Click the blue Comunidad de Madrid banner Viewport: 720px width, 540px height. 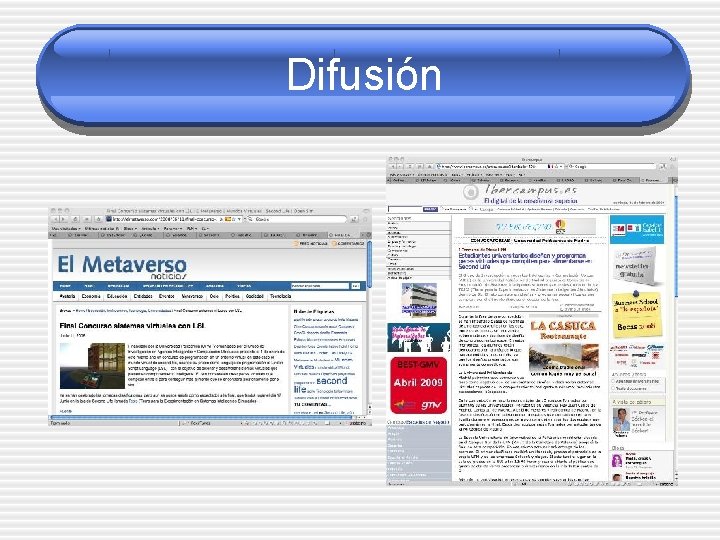coord(636,229)
